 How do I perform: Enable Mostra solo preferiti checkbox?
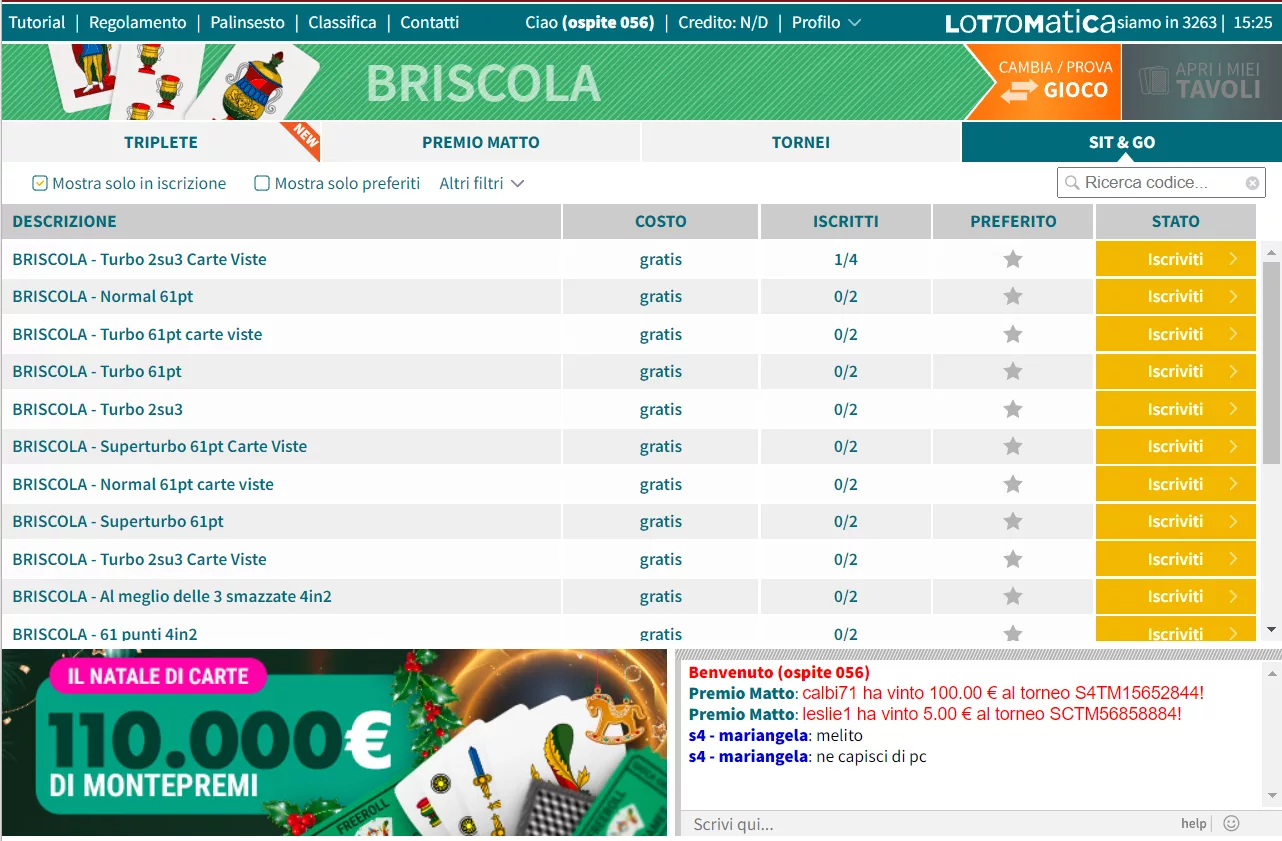(262, 183)
